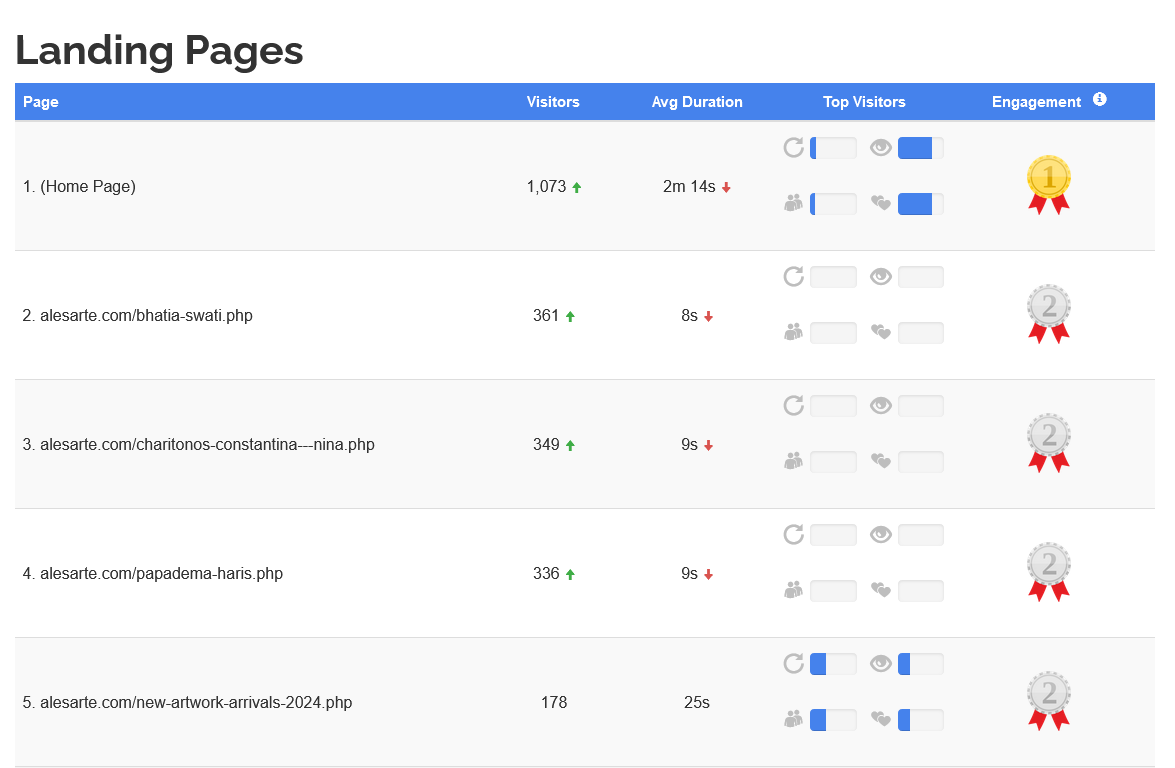This screenshot has width=1175, height=768.
Task: Click visitor count 1,073
Action: coord(546,187)
